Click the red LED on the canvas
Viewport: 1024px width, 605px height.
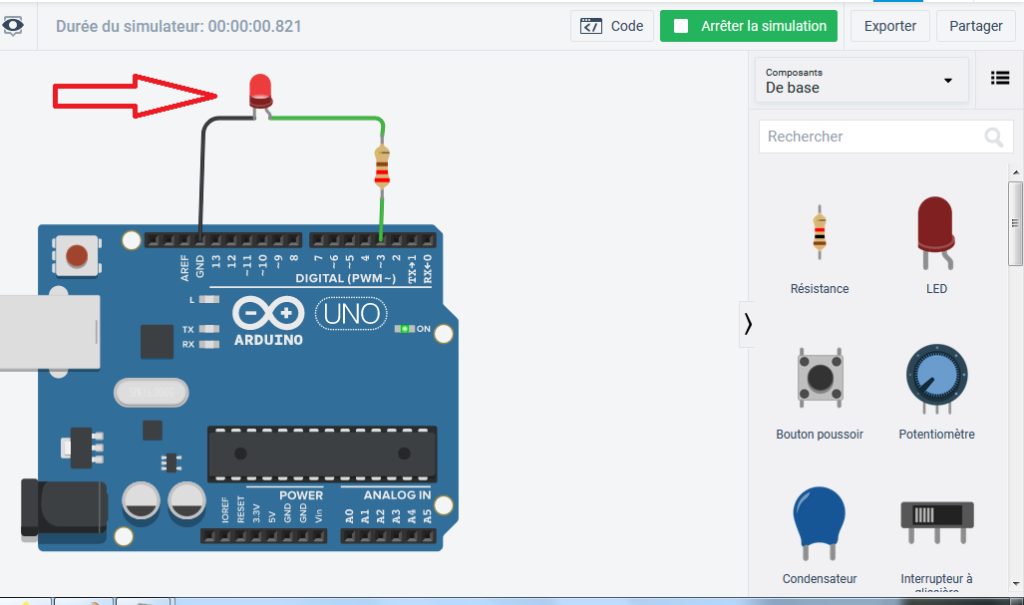pos(261,89)
